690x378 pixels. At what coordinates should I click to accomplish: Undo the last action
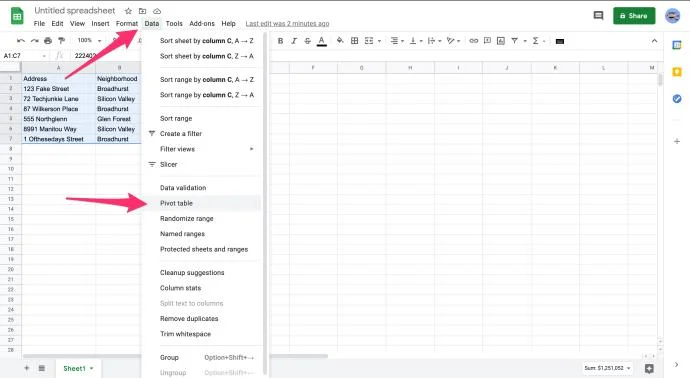pos(21,40)
